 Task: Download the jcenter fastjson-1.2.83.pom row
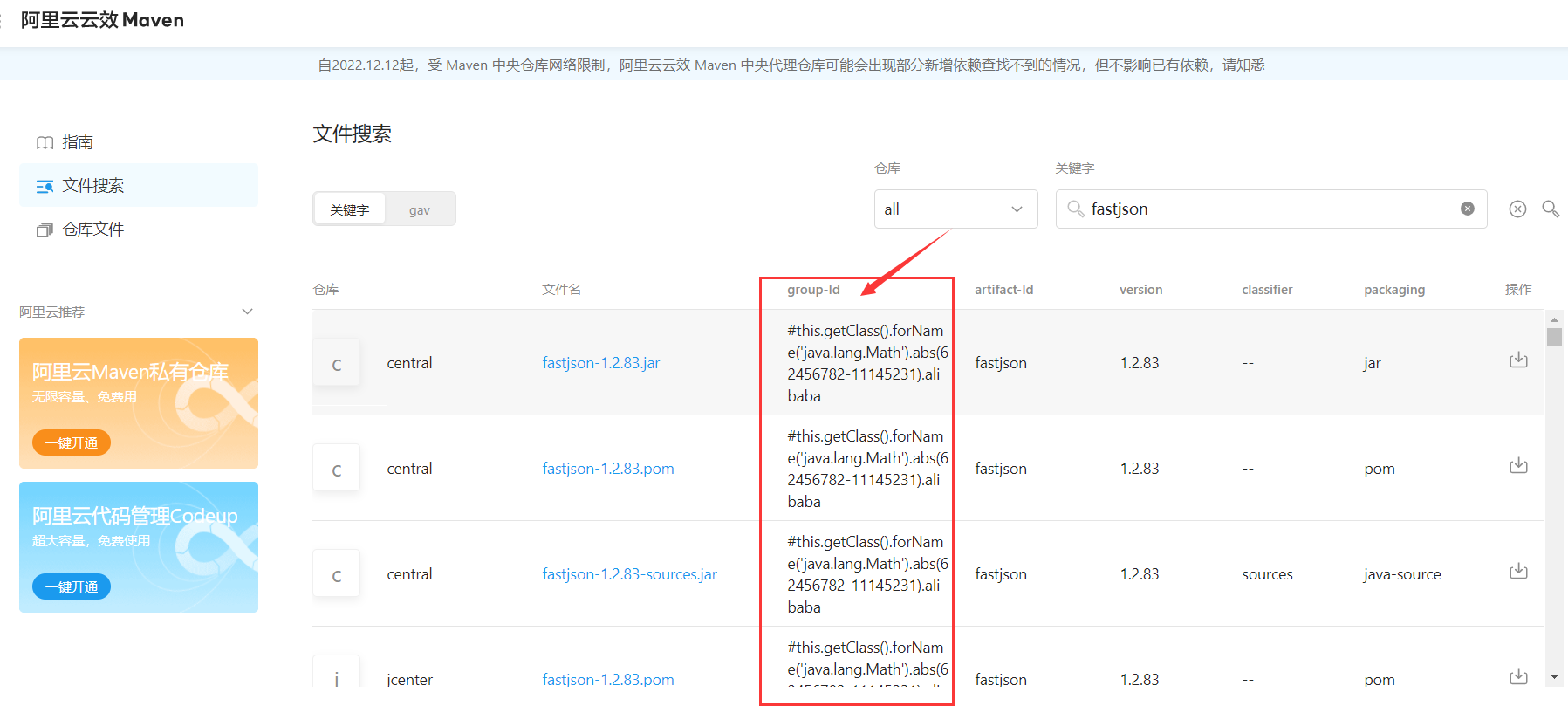(x=1518, y=676)
